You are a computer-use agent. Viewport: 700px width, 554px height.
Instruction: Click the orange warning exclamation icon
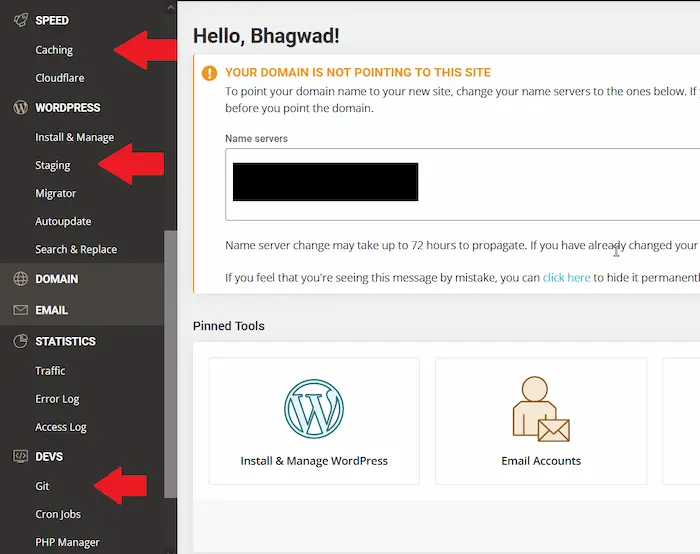click(209, 73)
